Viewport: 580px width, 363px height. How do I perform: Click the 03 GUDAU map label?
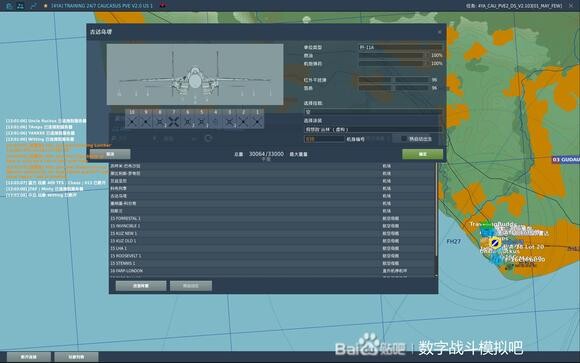pos(566,159)
